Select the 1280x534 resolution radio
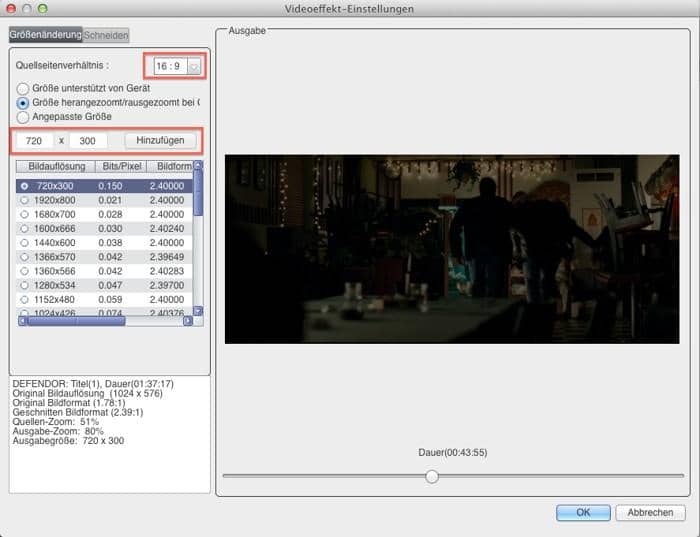 tap(25, 285)
